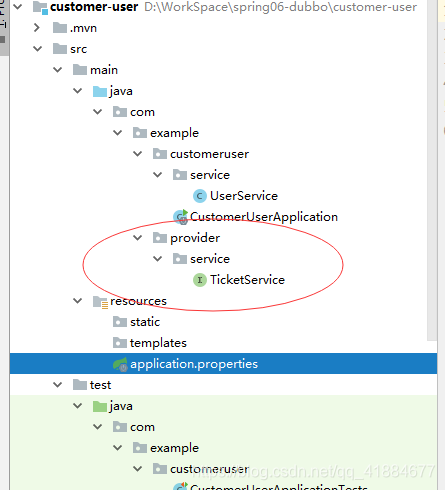Select the resources folder name
The height and width of the screenshot is (490, 445).
tap(138, 301)
